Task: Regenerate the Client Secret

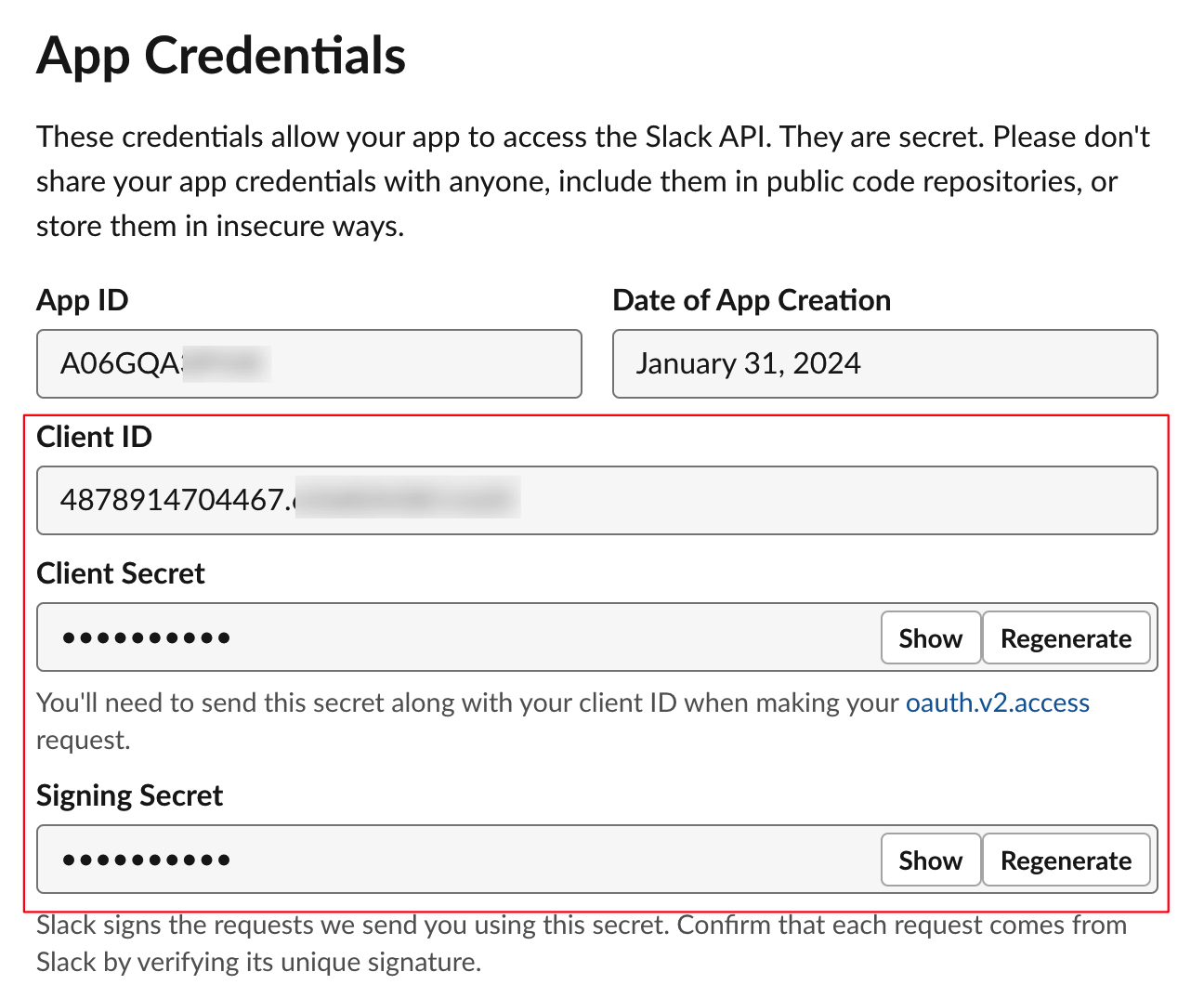Action: [1066, 637]
